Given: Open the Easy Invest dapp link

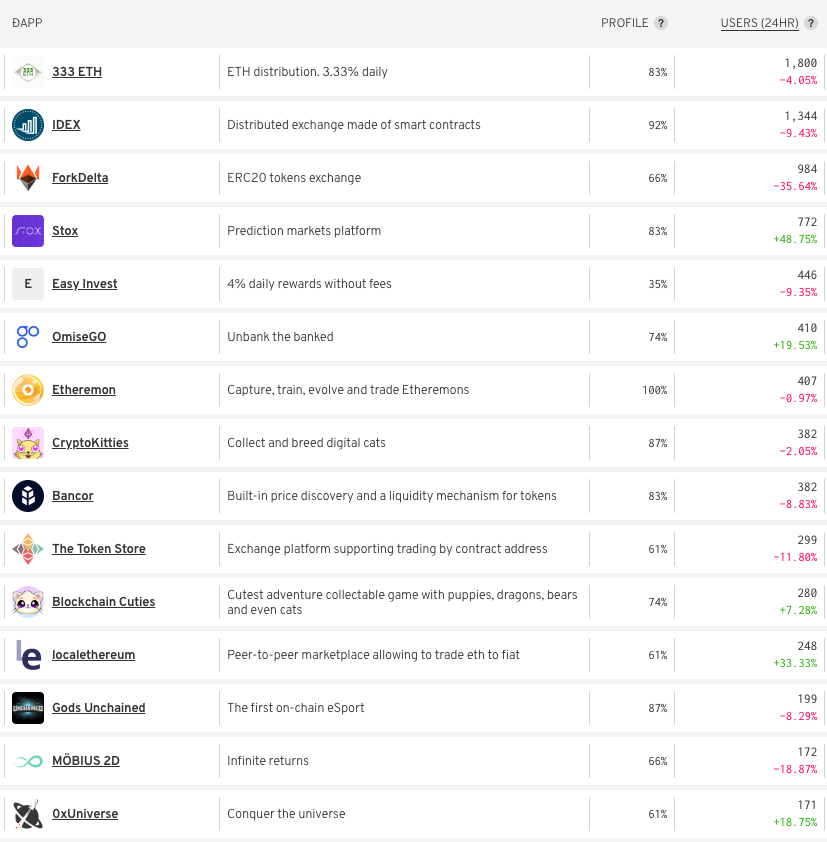Looking at the screenshot, I should click(x=85, y=284).
